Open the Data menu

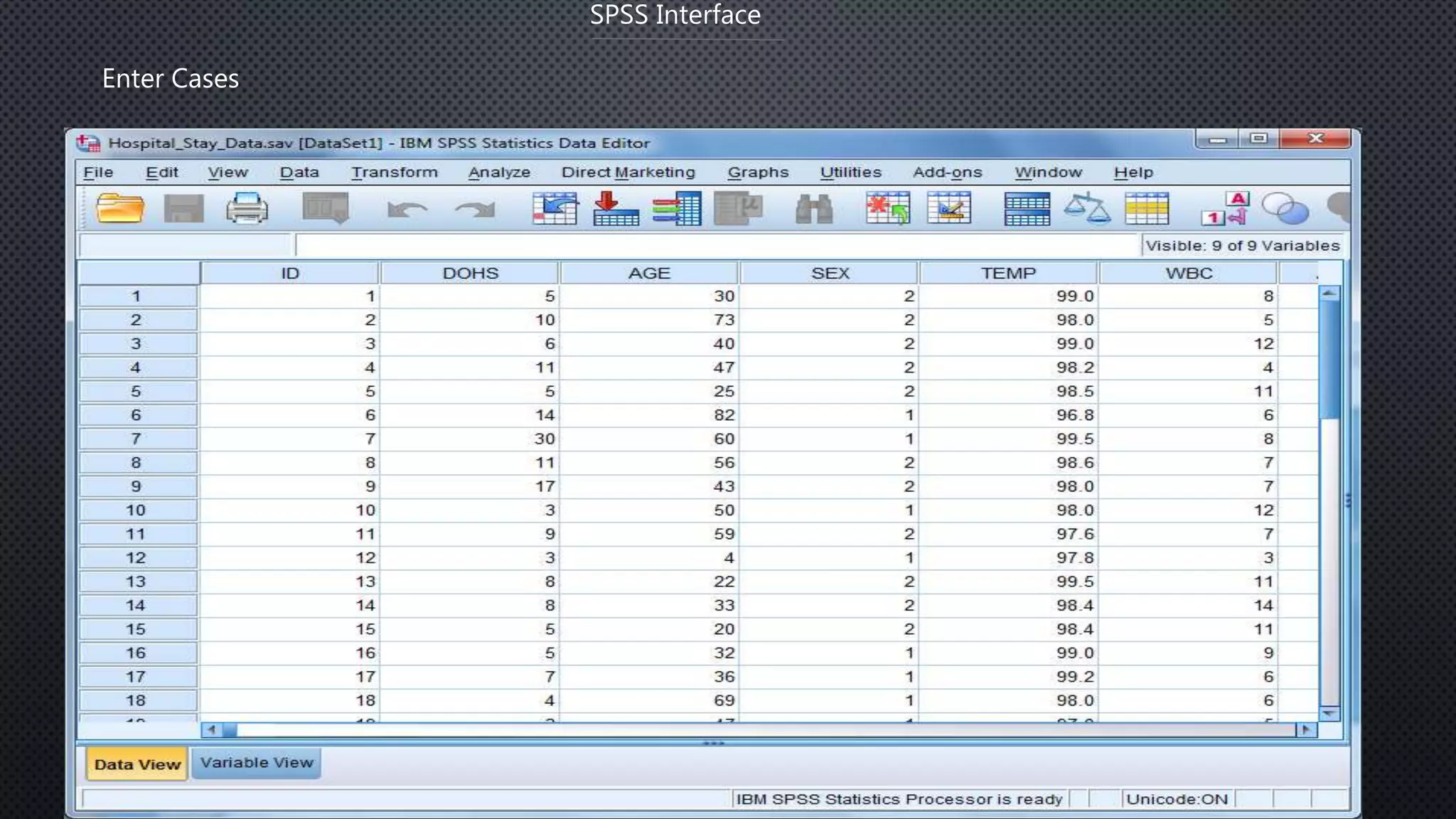pyautogui.click(x=299, y=172)
